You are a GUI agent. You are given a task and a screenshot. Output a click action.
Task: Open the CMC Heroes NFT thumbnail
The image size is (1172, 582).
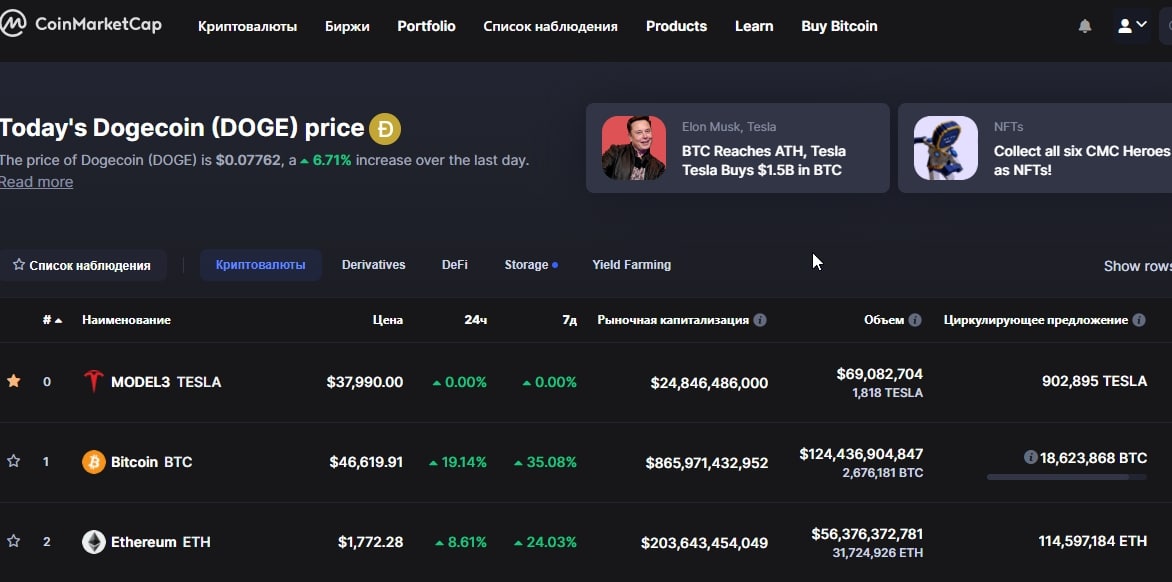coord(946,148)
